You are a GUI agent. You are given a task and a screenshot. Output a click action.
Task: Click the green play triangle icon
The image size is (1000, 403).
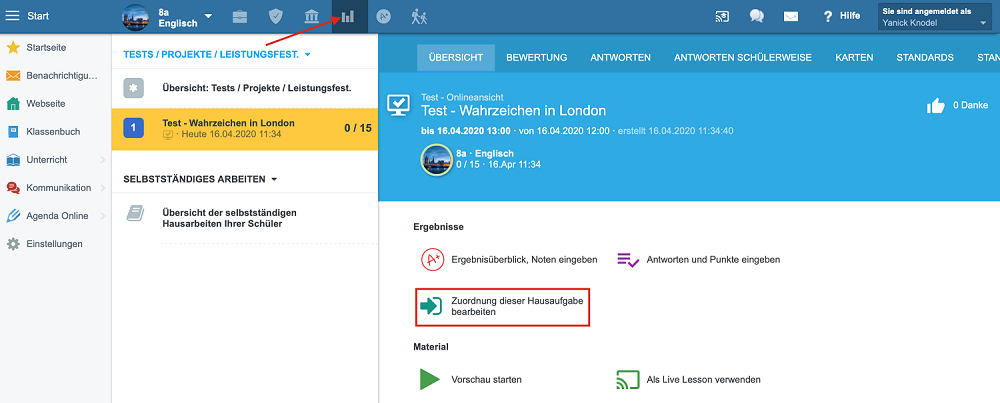coord(430,379)
